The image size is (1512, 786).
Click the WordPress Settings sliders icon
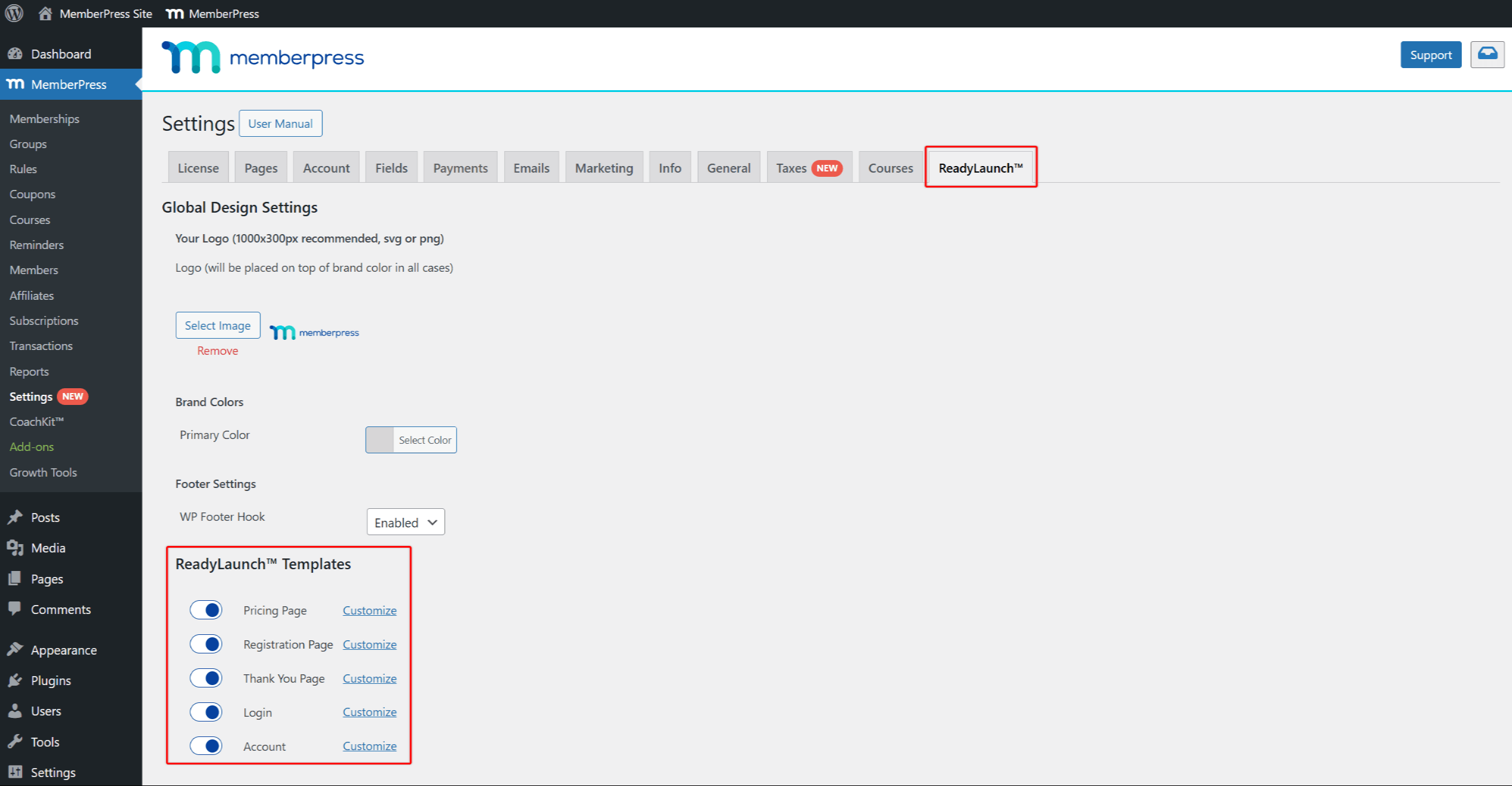coord(16,772)
